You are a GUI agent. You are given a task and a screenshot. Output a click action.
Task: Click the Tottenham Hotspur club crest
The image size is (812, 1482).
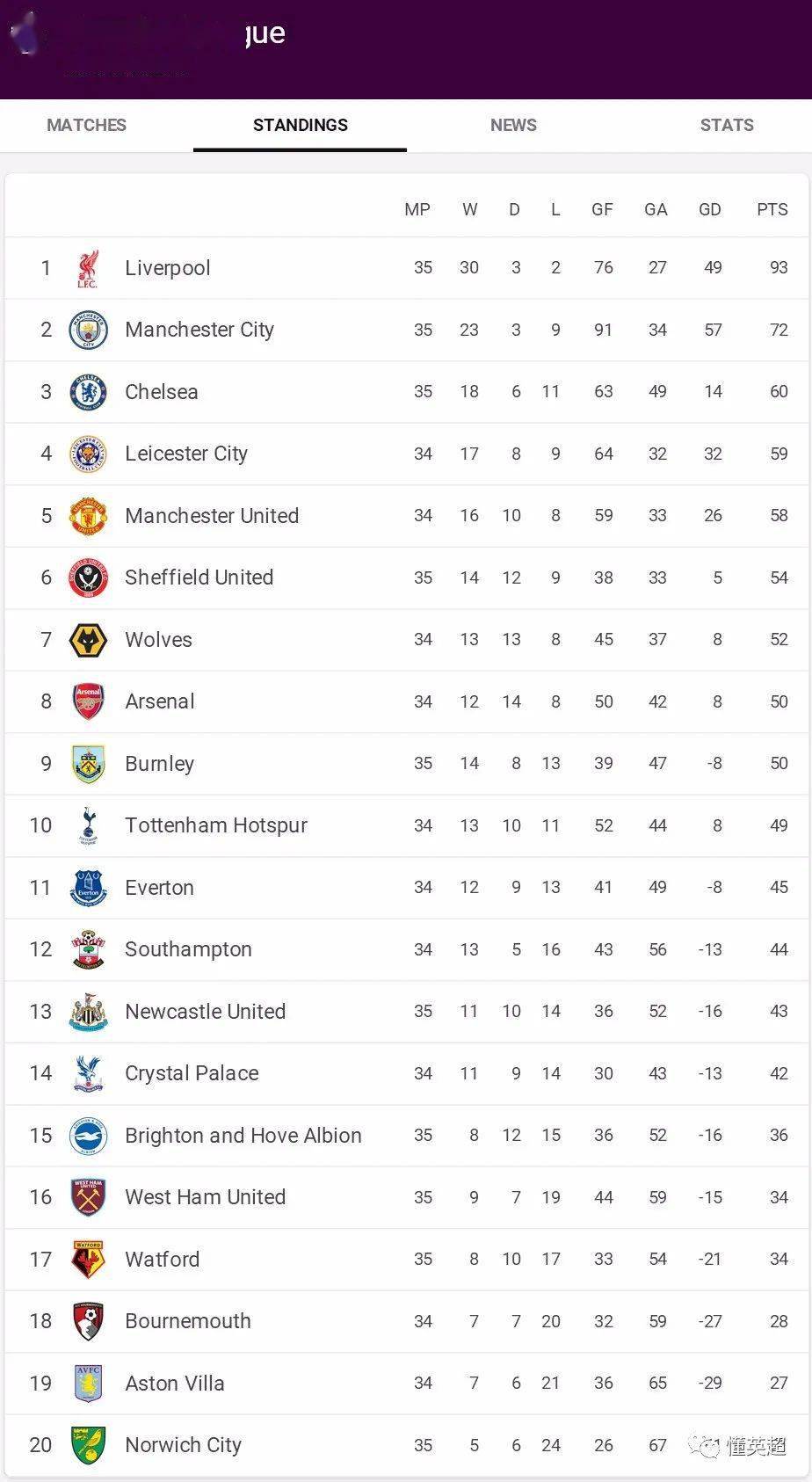[x=88, y=825]
